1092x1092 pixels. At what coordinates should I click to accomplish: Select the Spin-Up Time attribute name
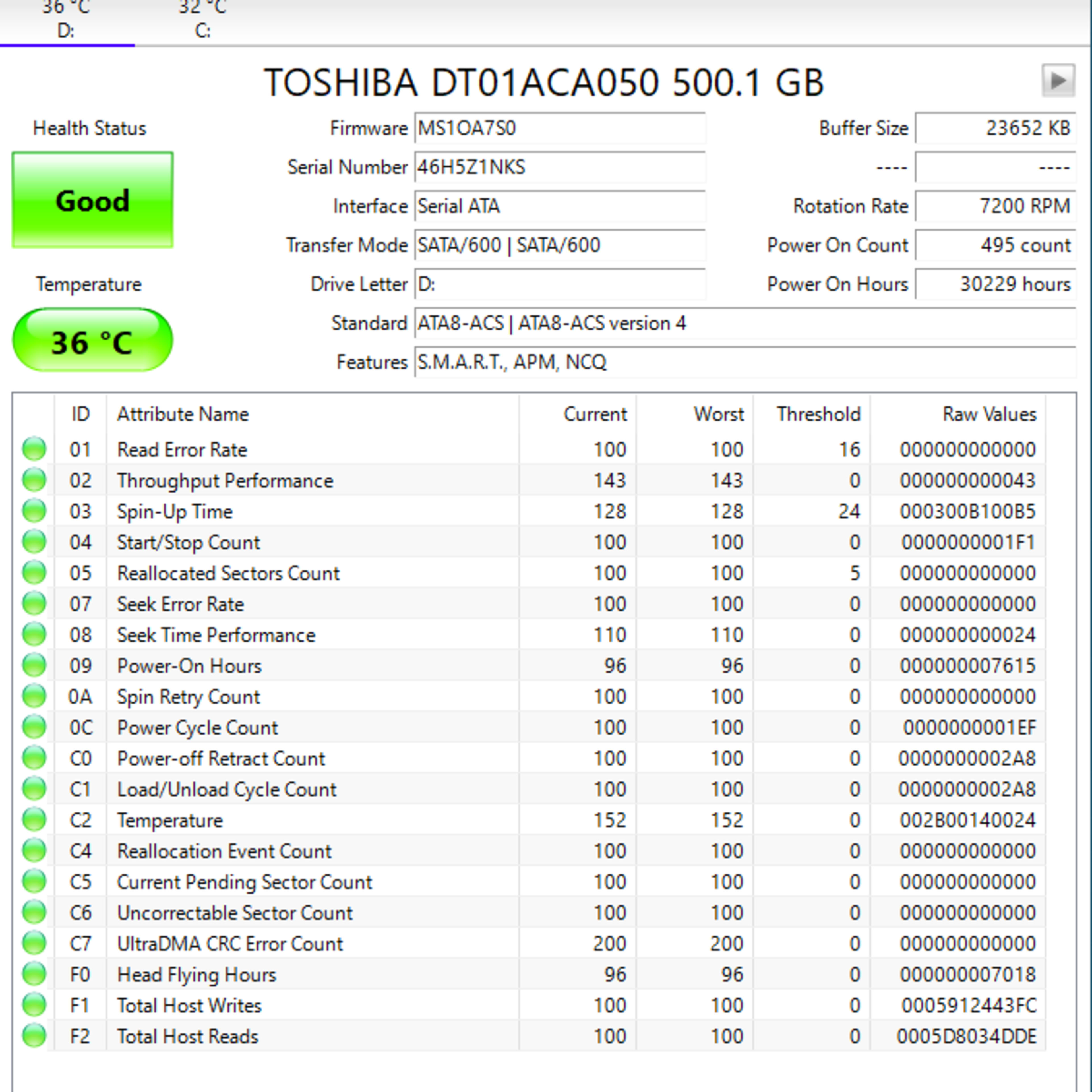pos(175,512)
